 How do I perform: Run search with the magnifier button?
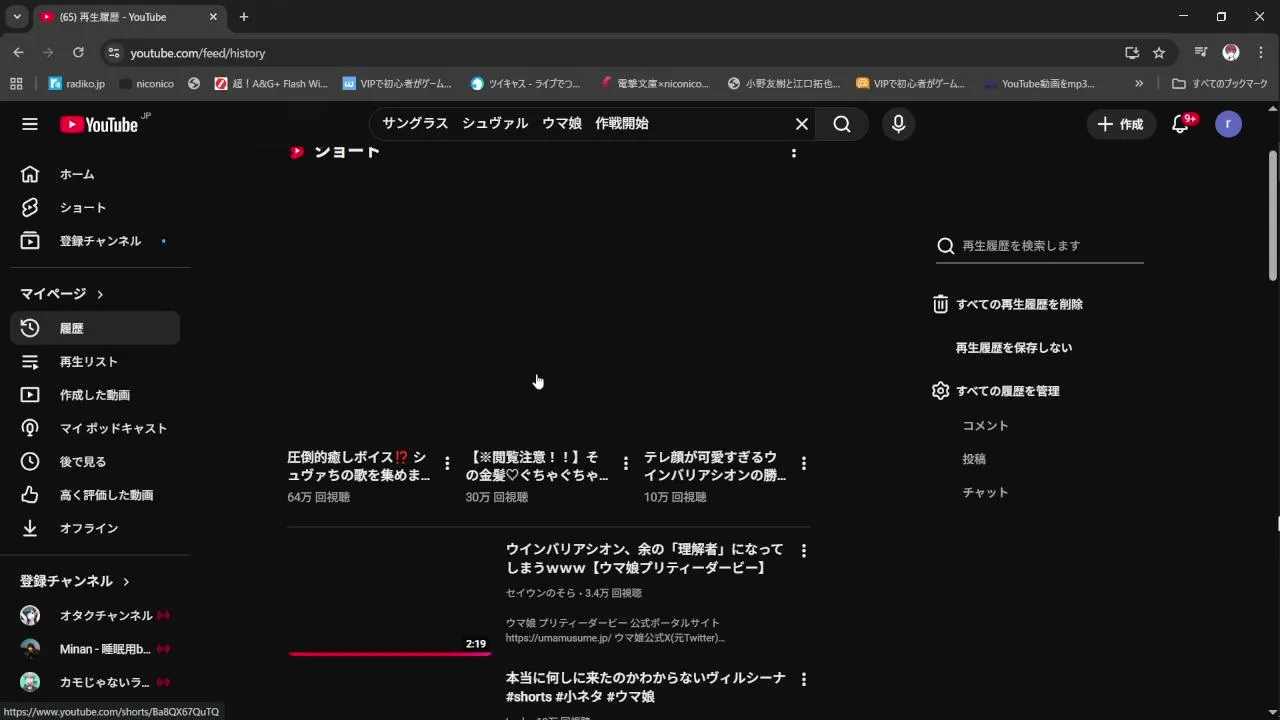click(x=842, y=124)
